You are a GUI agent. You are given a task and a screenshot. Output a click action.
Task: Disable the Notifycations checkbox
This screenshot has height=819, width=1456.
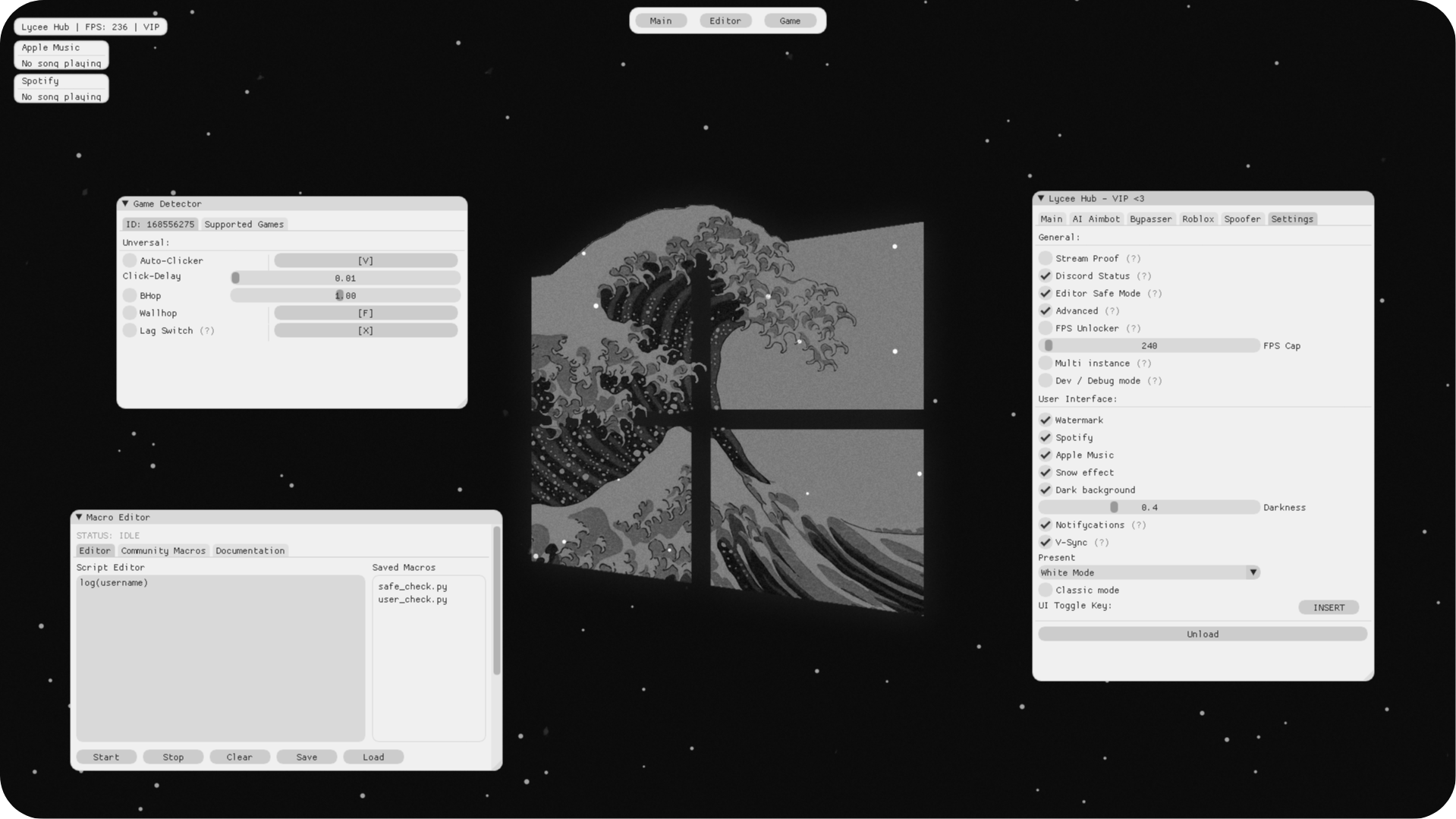click(x=1046, y=524)
